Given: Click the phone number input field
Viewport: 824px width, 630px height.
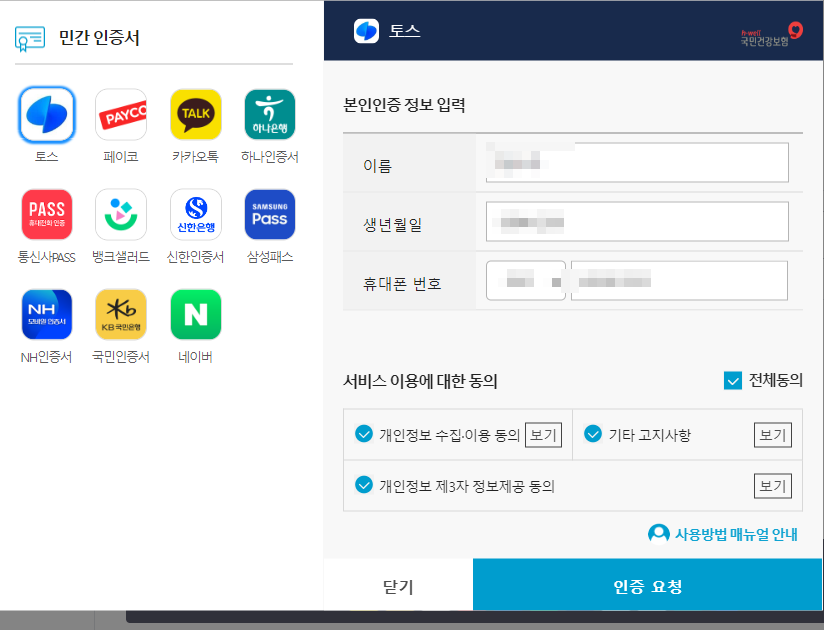Looking at the screenshot, I should pyautogui.click(x=679, y=281).
